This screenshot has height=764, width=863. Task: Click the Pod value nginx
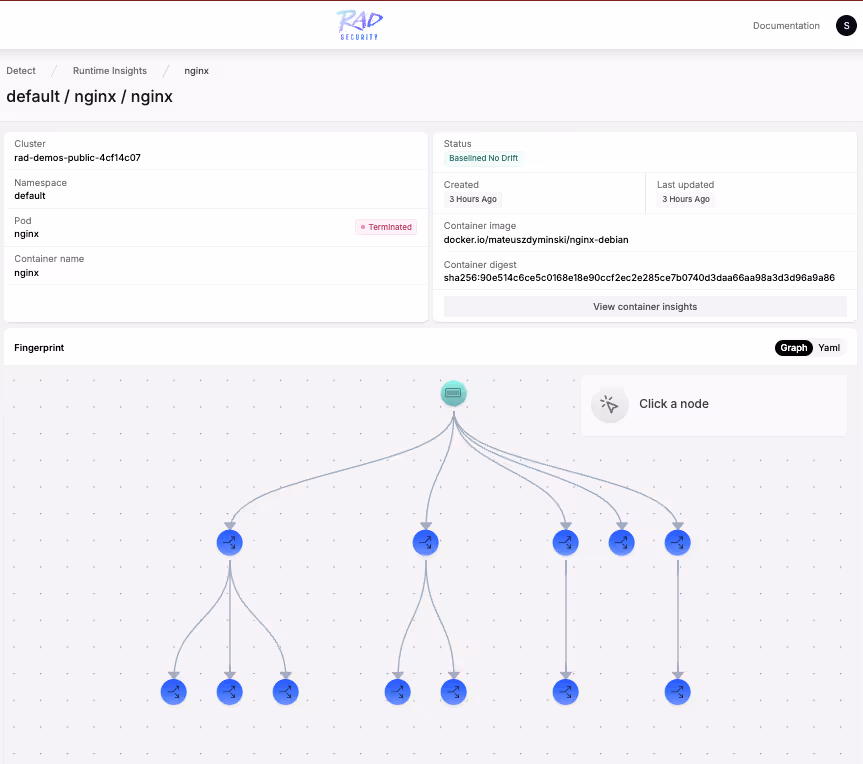(26, 234)
